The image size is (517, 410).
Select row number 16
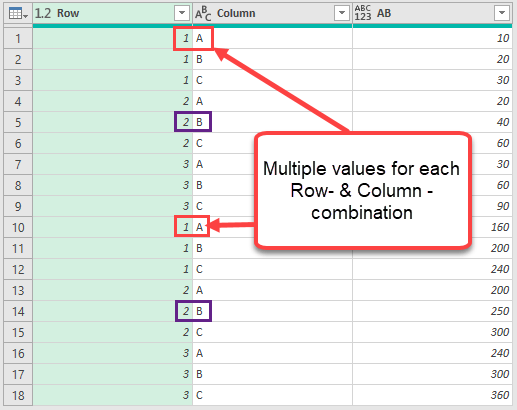(x=18, y=353)
